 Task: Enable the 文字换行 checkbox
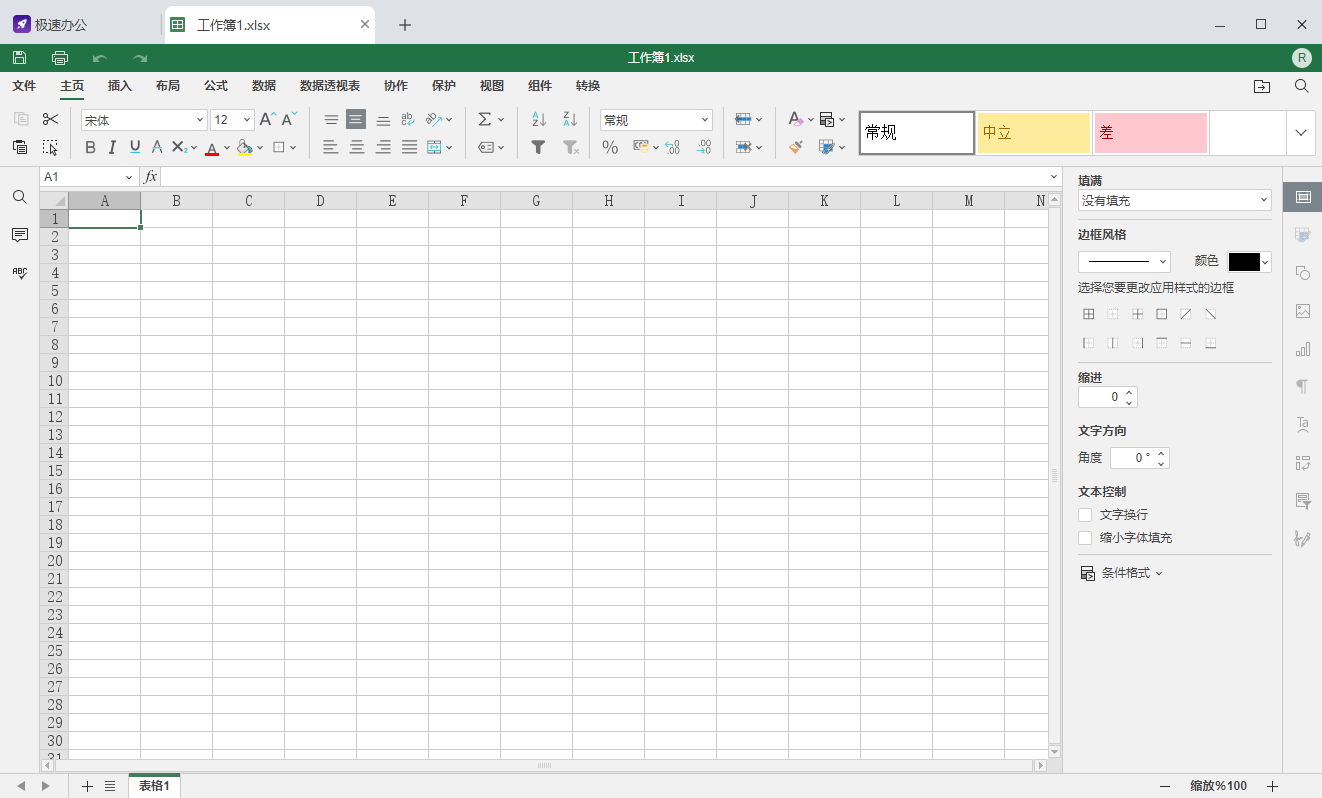1085,514
